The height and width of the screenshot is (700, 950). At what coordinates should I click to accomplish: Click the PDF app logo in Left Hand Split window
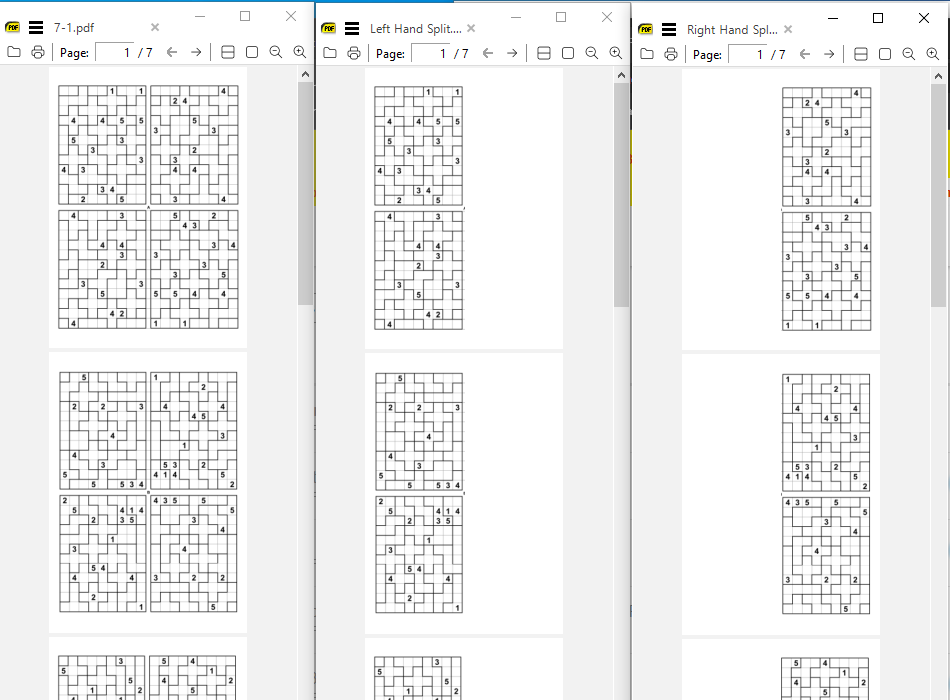(329, 28)
